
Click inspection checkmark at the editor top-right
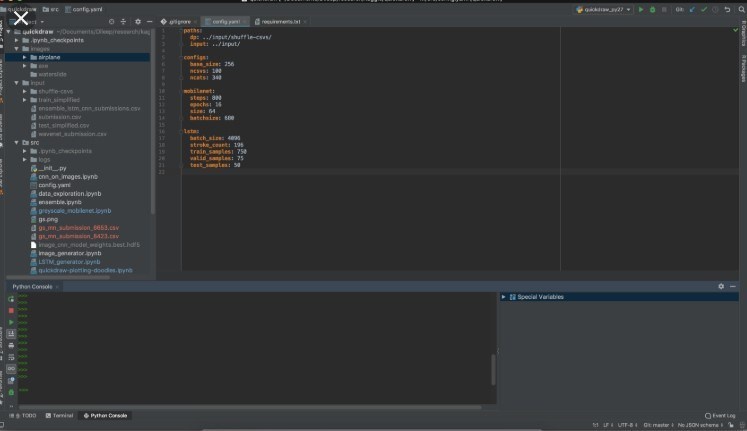click(x=736, y=30)
